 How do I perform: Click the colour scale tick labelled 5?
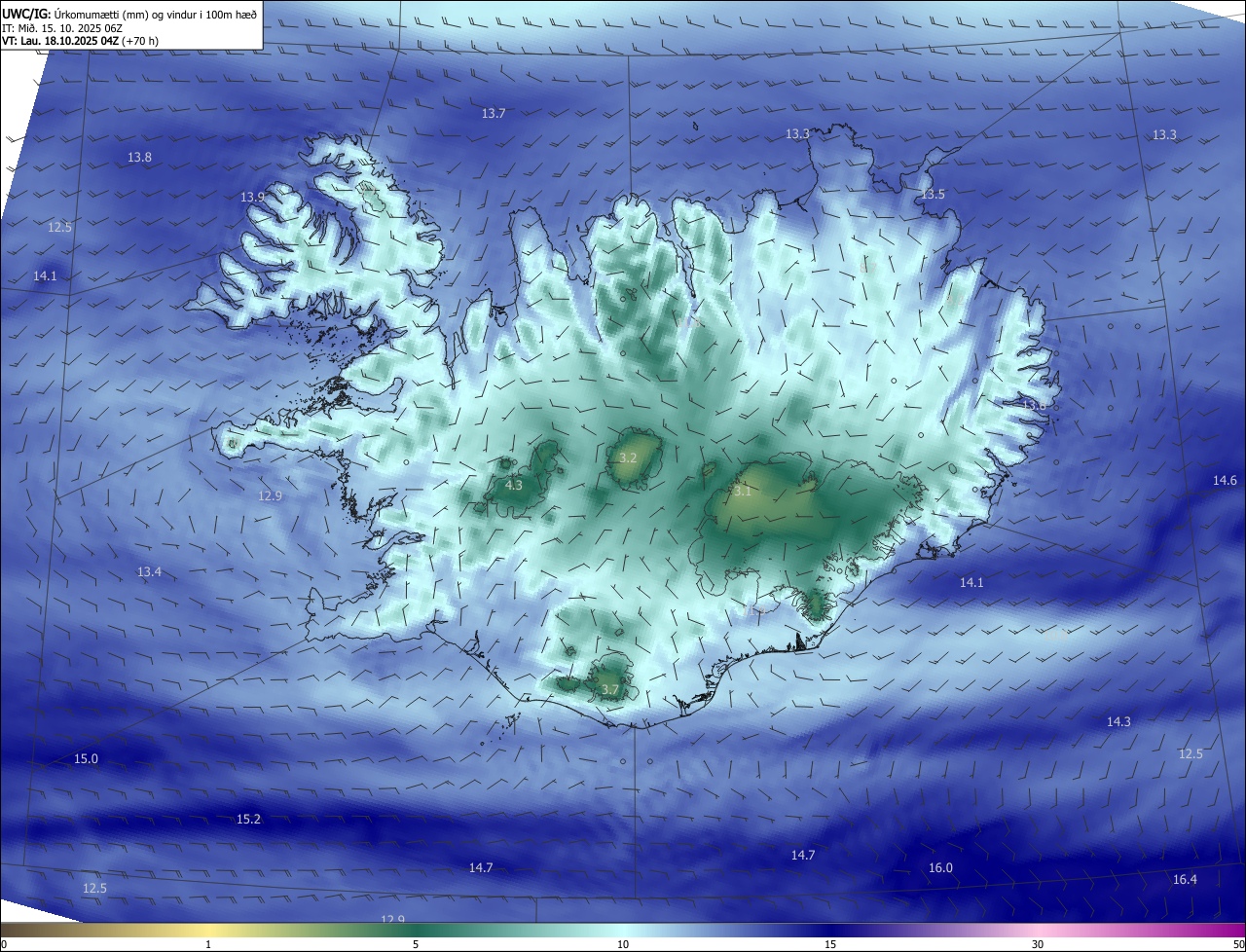tap(416, 944)
